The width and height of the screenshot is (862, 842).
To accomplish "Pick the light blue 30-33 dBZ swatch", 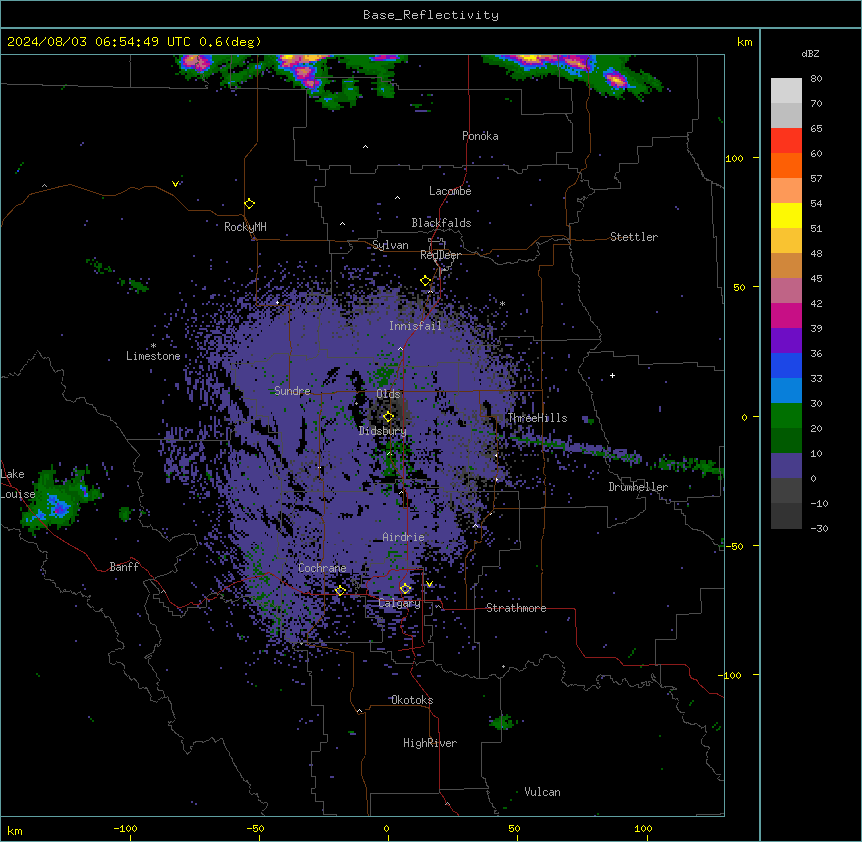I will (786, 391).
